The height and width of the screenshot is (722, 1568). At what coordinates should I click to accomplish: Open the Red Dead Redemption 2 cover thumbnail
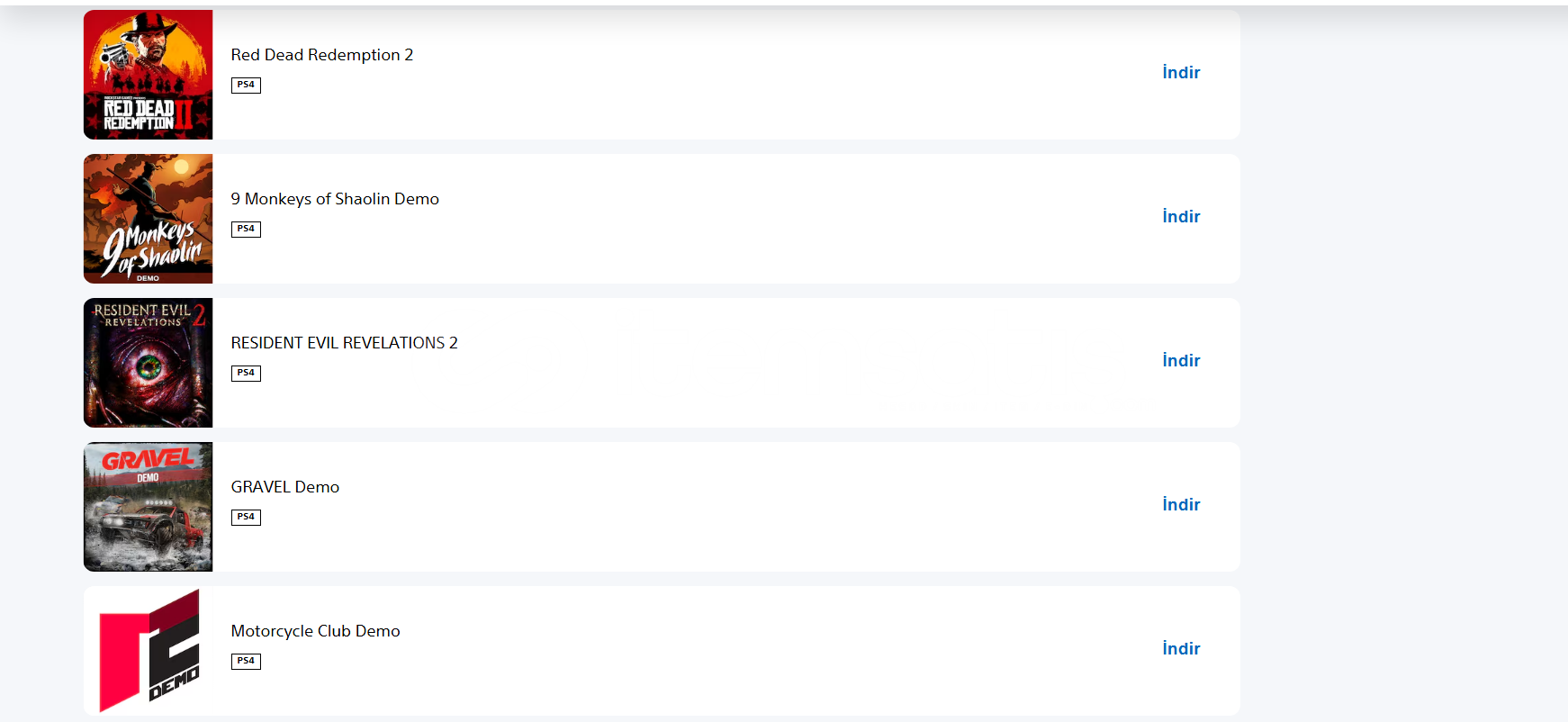(x=149, y=75)
